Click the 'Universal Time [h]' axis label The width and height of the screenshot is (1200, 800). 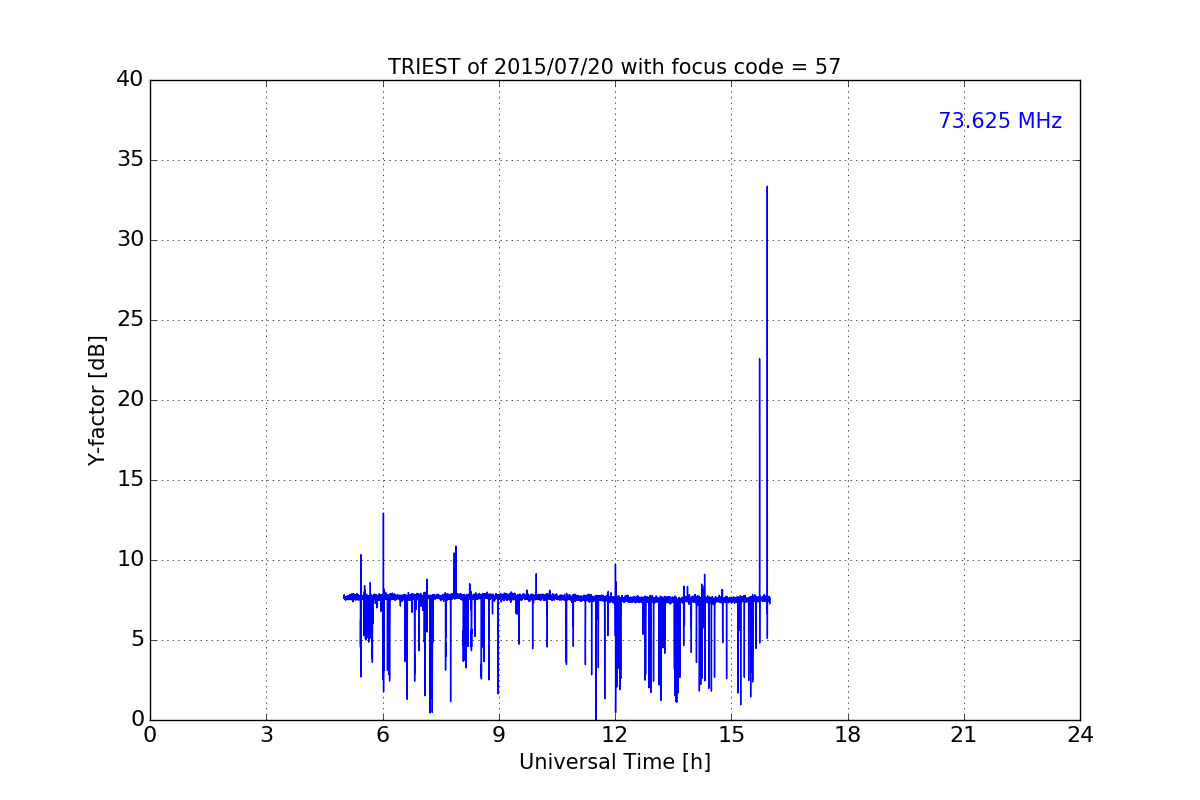pos(615,762)
